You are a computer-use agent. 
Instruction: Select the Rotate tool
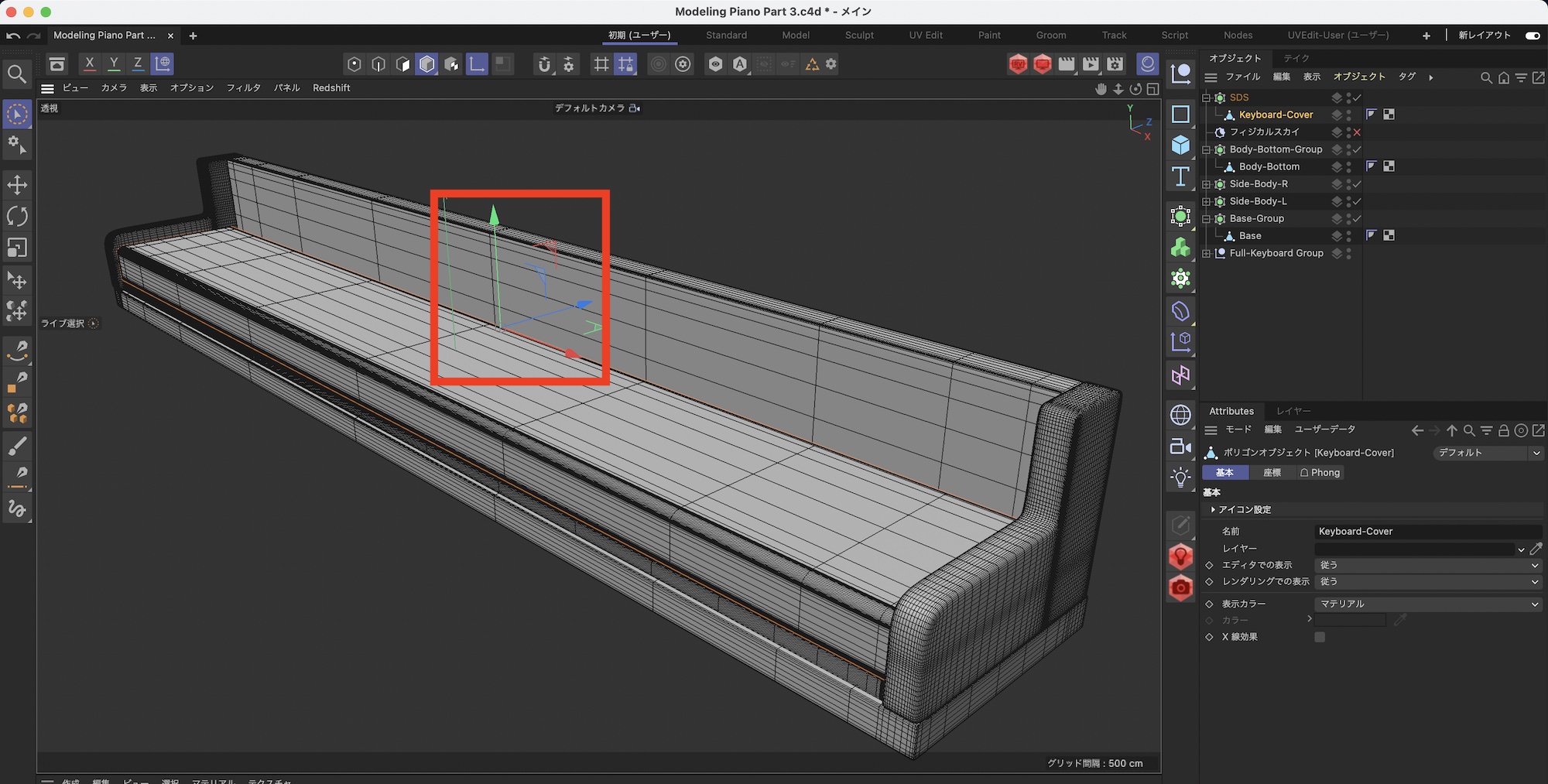point(17,217)
